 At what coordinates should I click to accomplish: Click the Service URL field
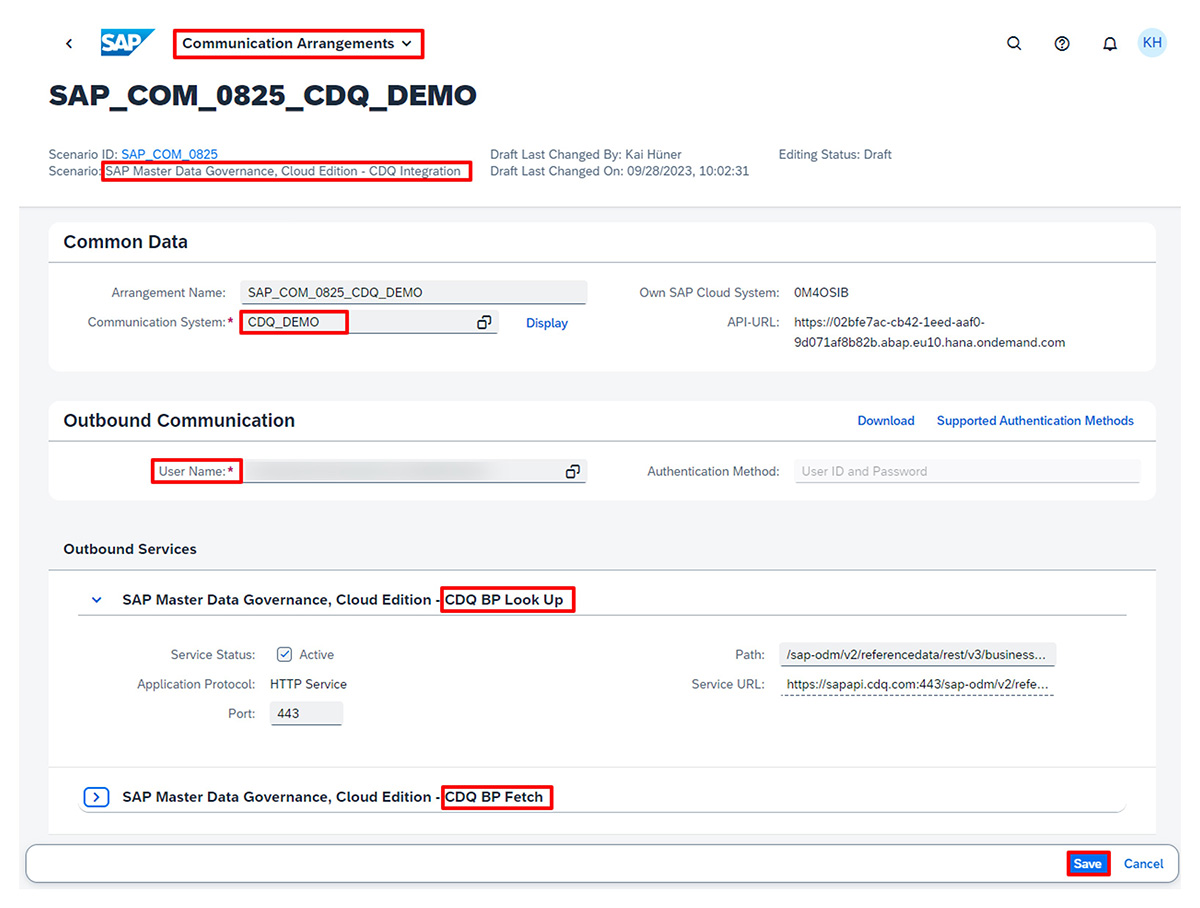pyautogui.click(x=918, y=684)
